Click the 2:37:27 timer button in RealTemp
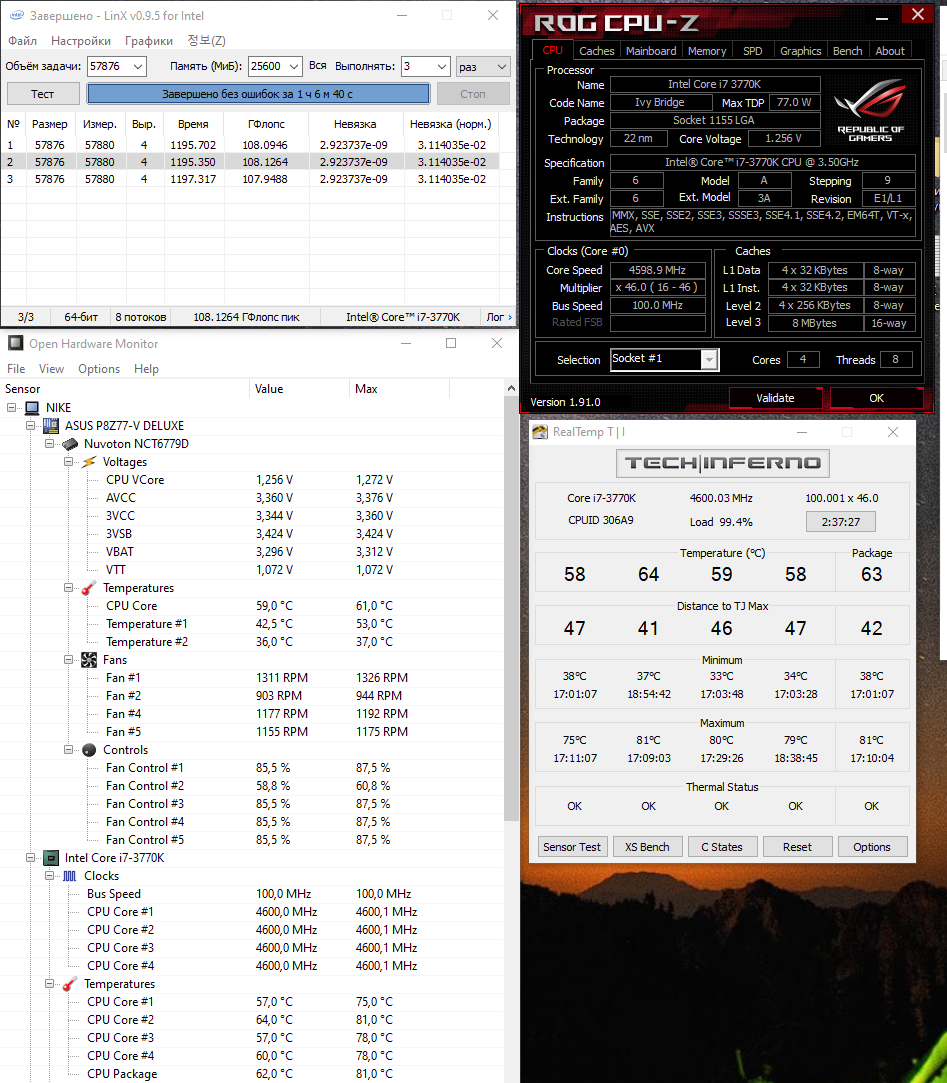Image resolution: width=947 pixels, height=1083 pixels. point(841,521)
